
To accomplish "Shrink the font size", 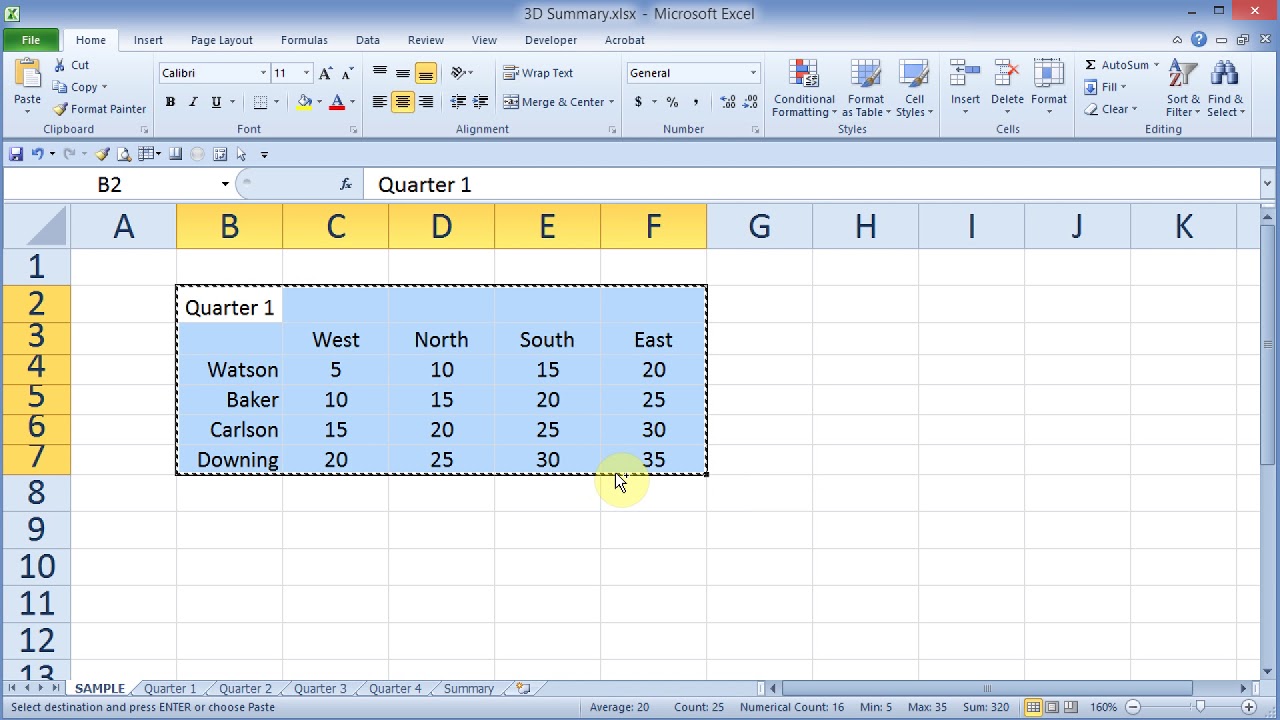I will (347, 73).
